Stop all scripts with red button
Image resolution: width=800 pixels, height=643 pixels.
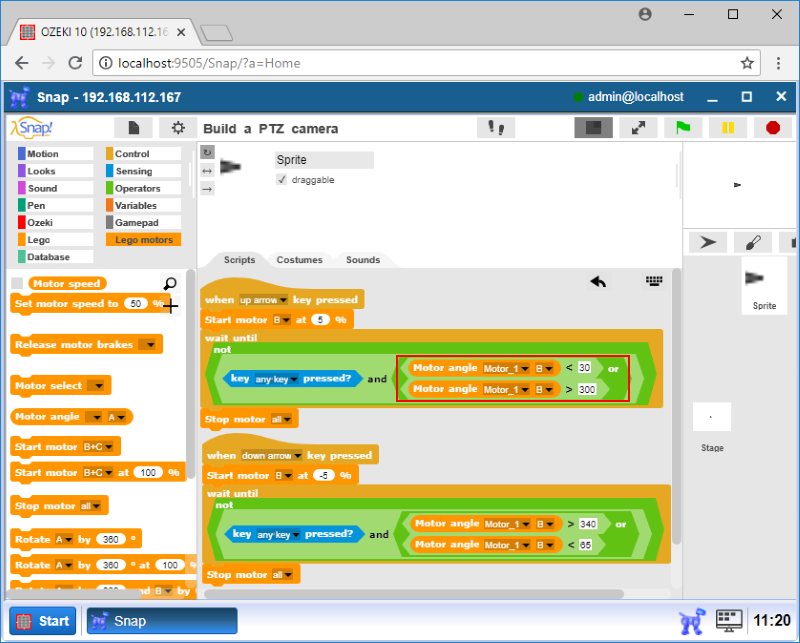pyautogui.click(x=772, y=128)
